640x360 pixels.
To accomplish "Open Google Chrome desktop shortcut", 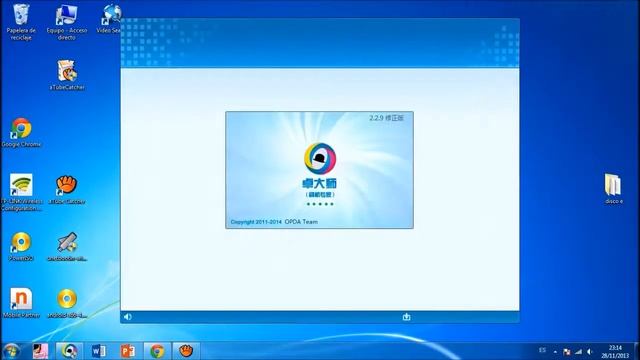I will tap(21, 132).
